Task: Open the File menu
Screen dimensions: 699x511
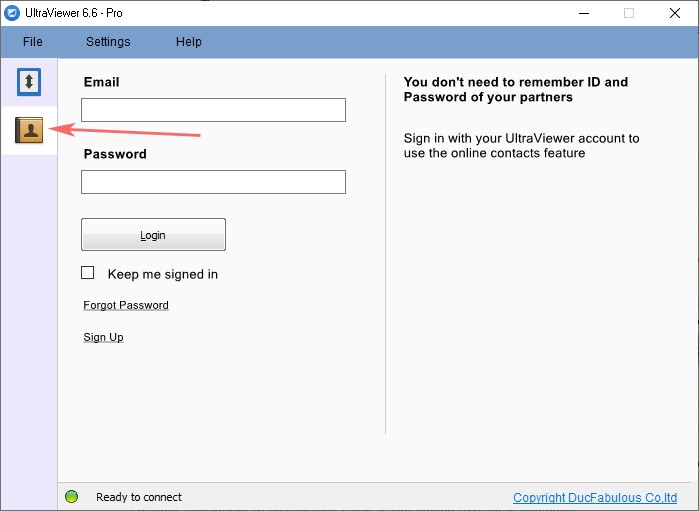Action: (x=33, y=42)
